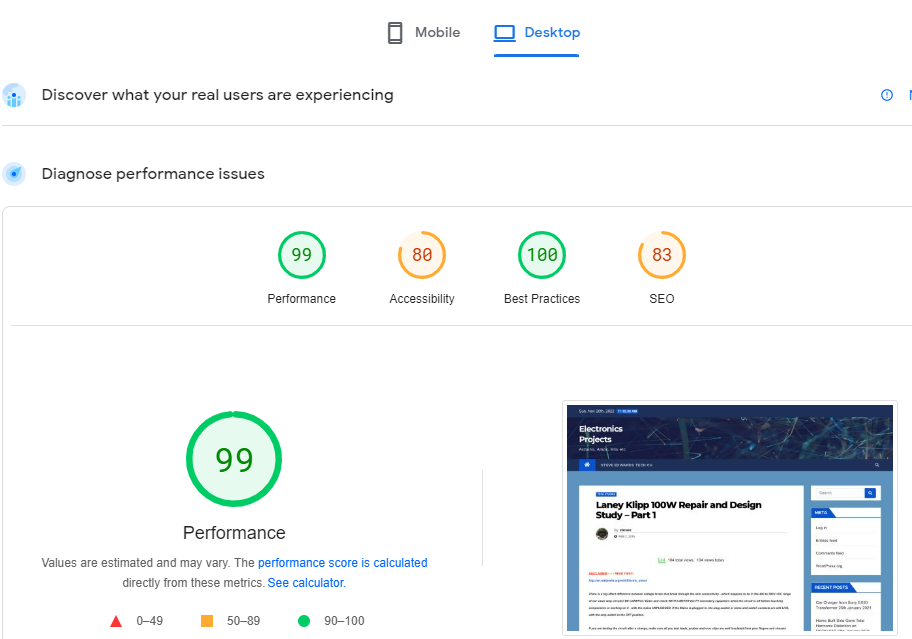This screenshot has width=912, height=639.
Task: Jump to the Best Practices score gauge 100
Action: (542, 256)
